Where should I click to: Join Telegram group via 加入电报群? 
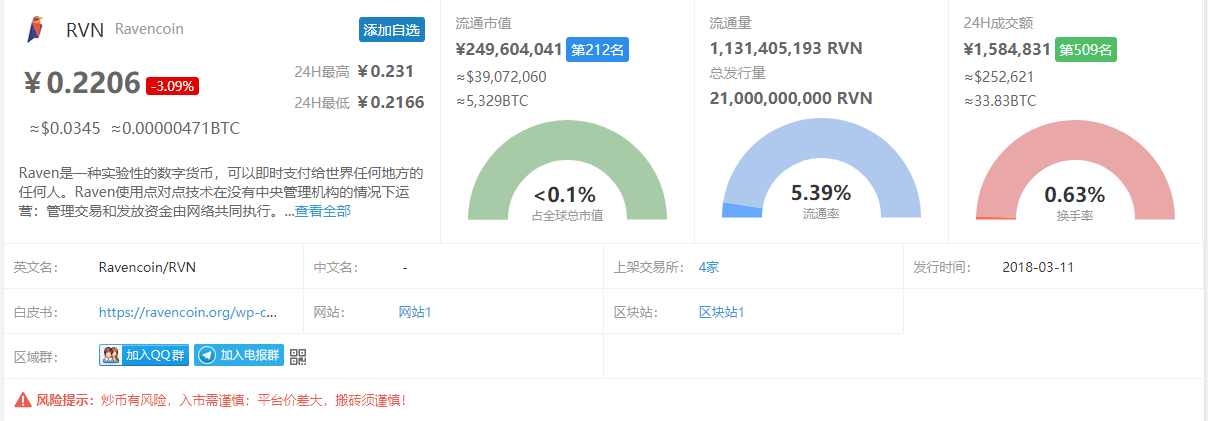point(239,355)
